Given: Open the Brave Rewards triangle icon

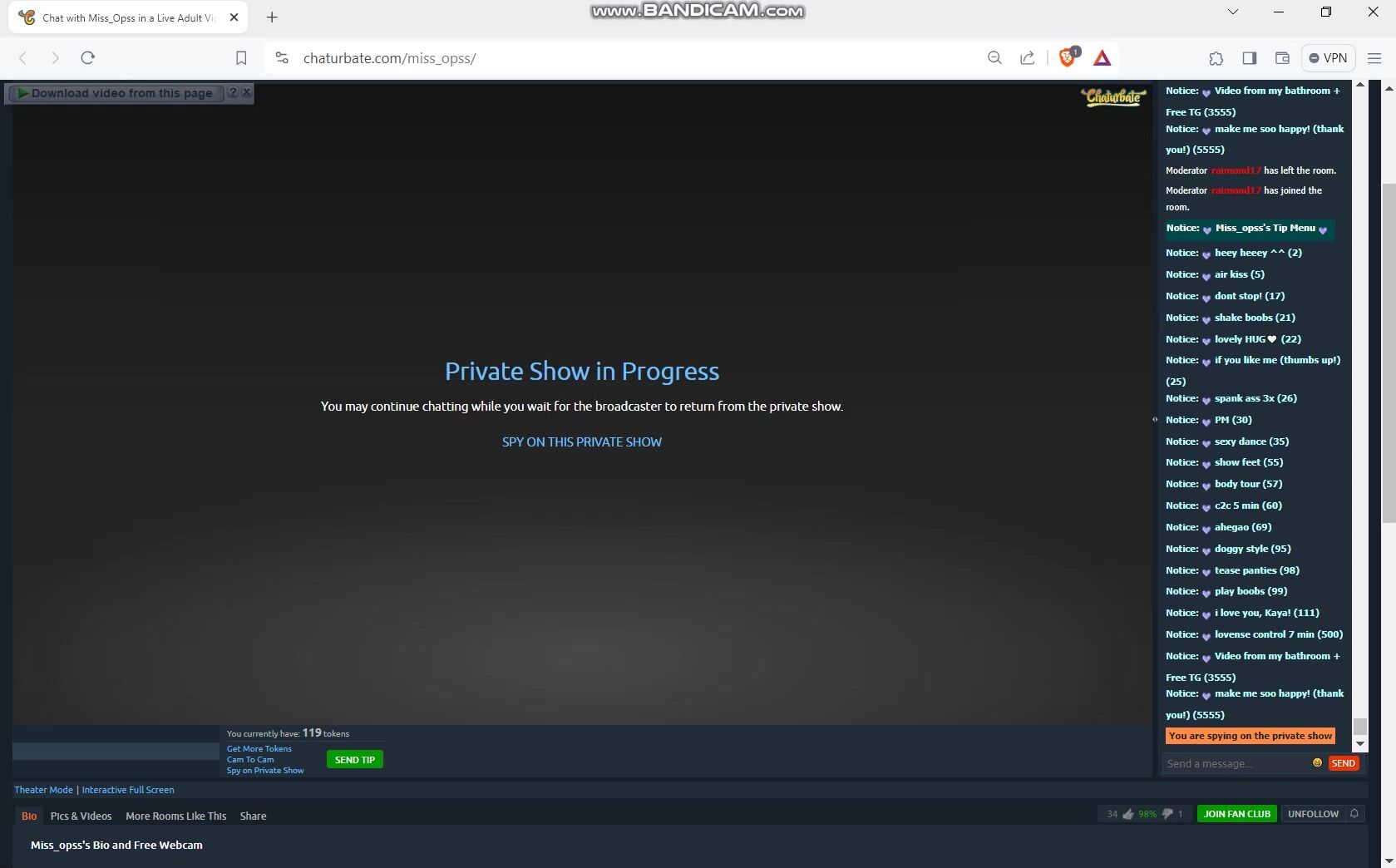Looking at the screenshot, I should (1102, 57).
